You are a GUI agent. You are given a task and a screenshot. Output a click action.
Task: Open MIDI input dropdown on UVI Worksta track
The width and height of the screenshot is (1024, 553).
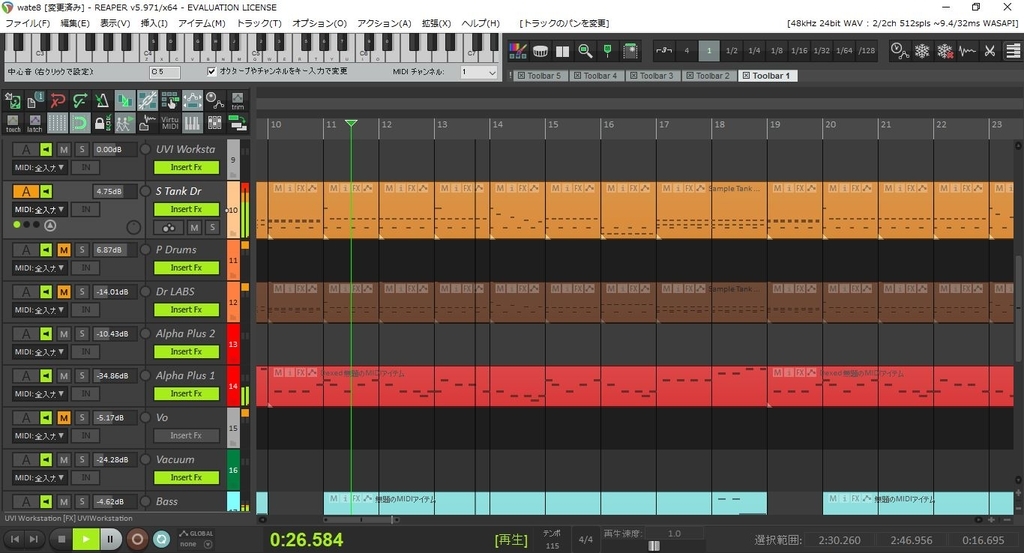pos(40,168)
